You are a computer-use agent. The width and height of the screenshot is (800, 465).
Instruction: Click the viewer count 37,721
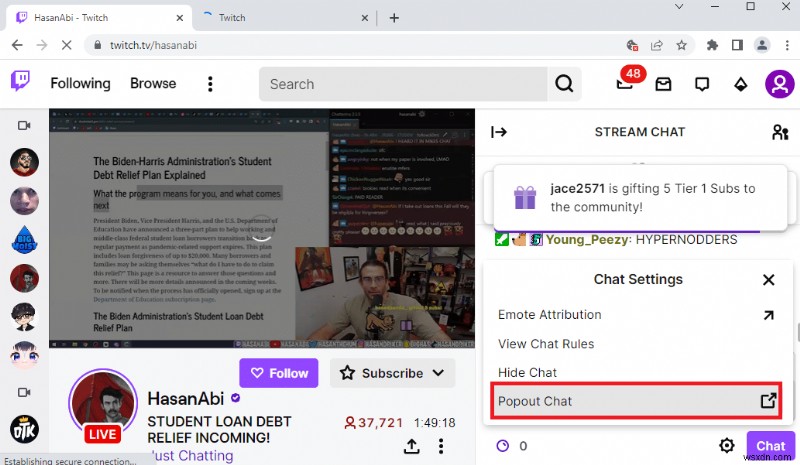[375, 423]
